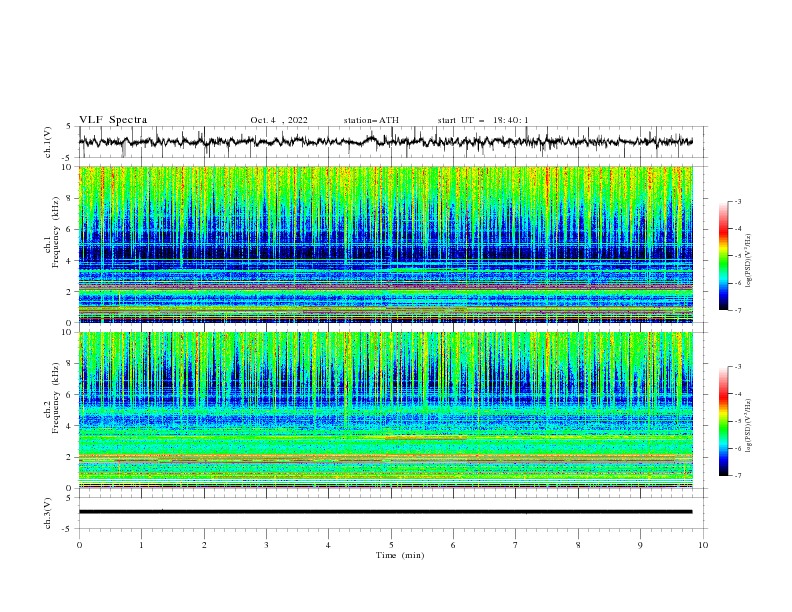Click time axis tick label "0"

click(79, 545)
